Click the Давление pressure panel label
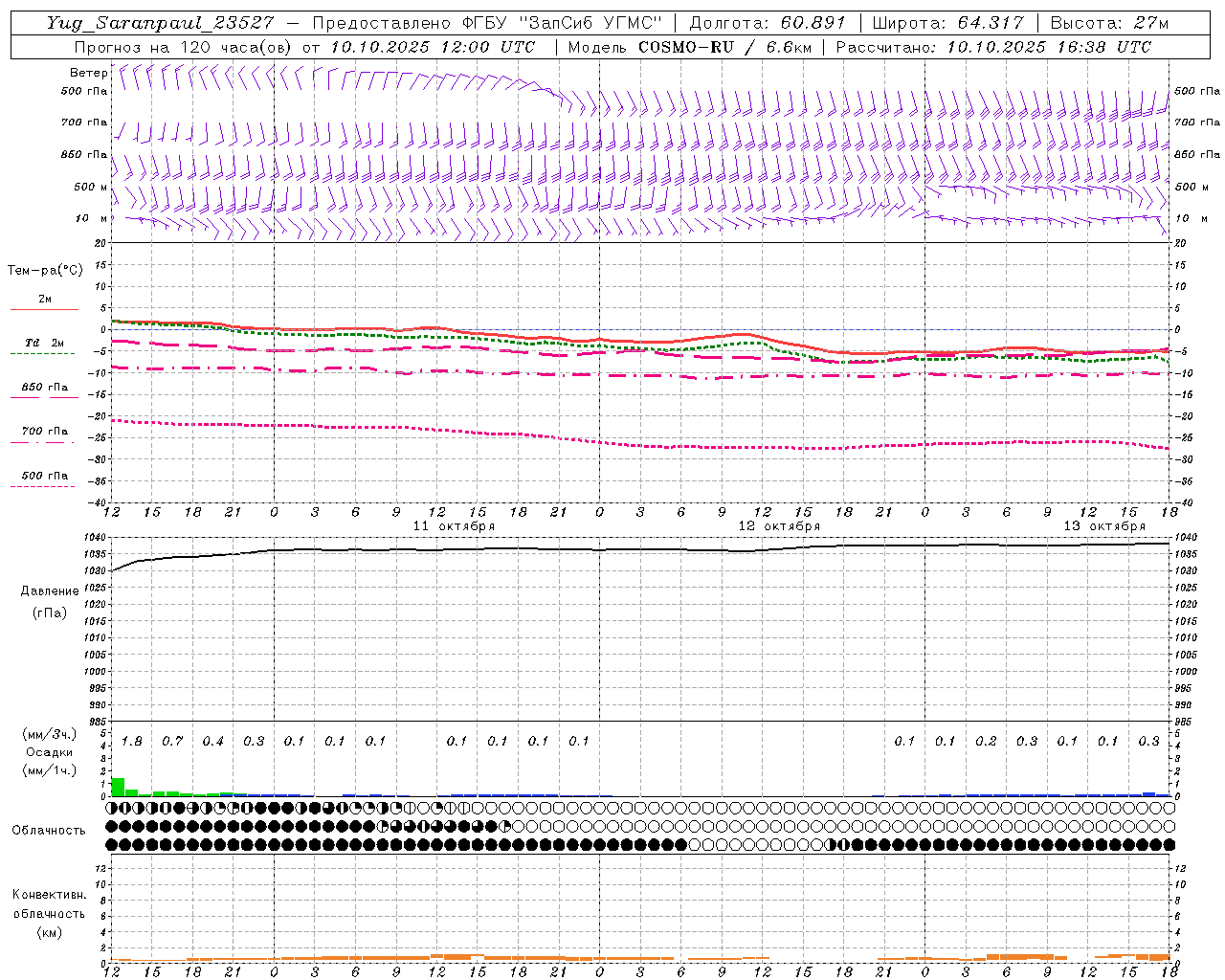This screenshot has width=1225, height=980. coord(50,591)
